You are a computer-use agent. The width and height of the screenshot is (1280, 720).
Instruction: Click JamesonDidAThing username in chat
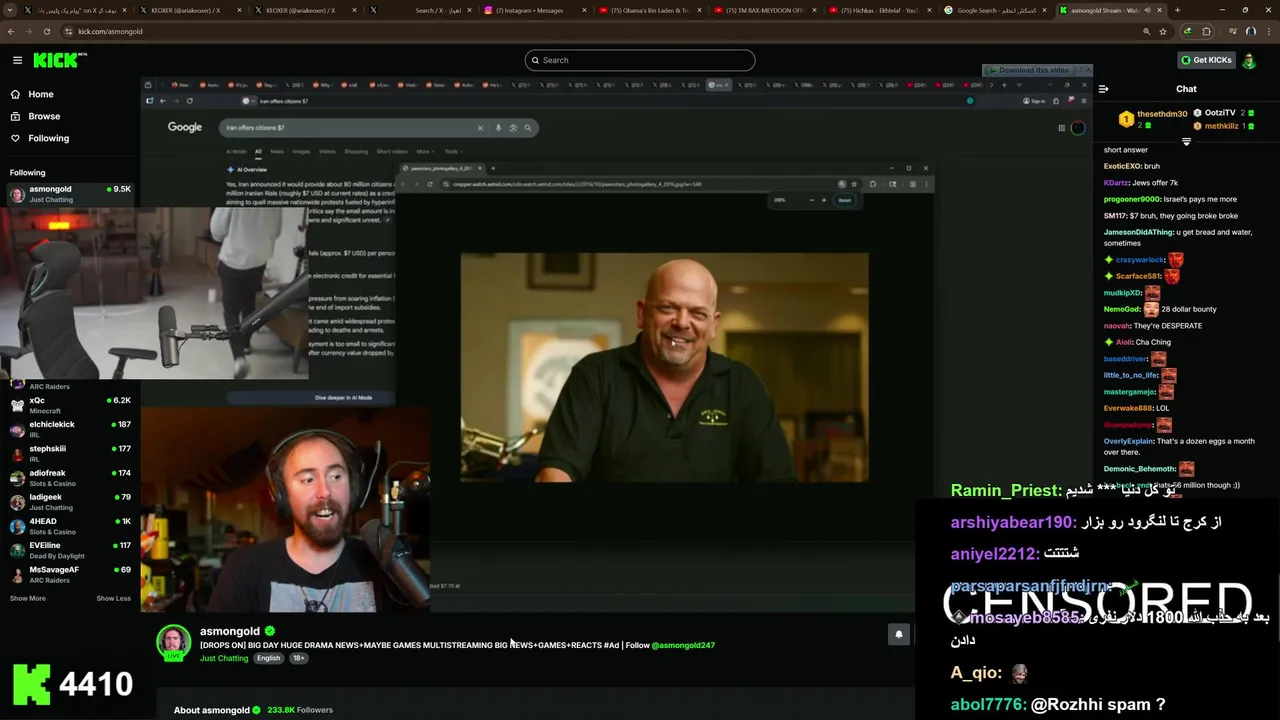coord(1138,232)
